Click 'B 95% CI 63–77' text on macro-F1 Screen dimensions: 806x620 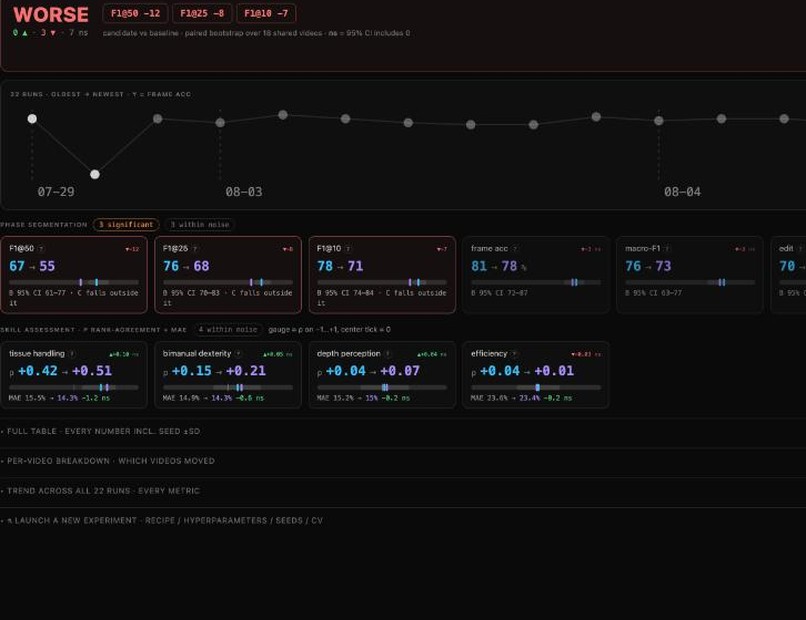[x=653, y=293]
